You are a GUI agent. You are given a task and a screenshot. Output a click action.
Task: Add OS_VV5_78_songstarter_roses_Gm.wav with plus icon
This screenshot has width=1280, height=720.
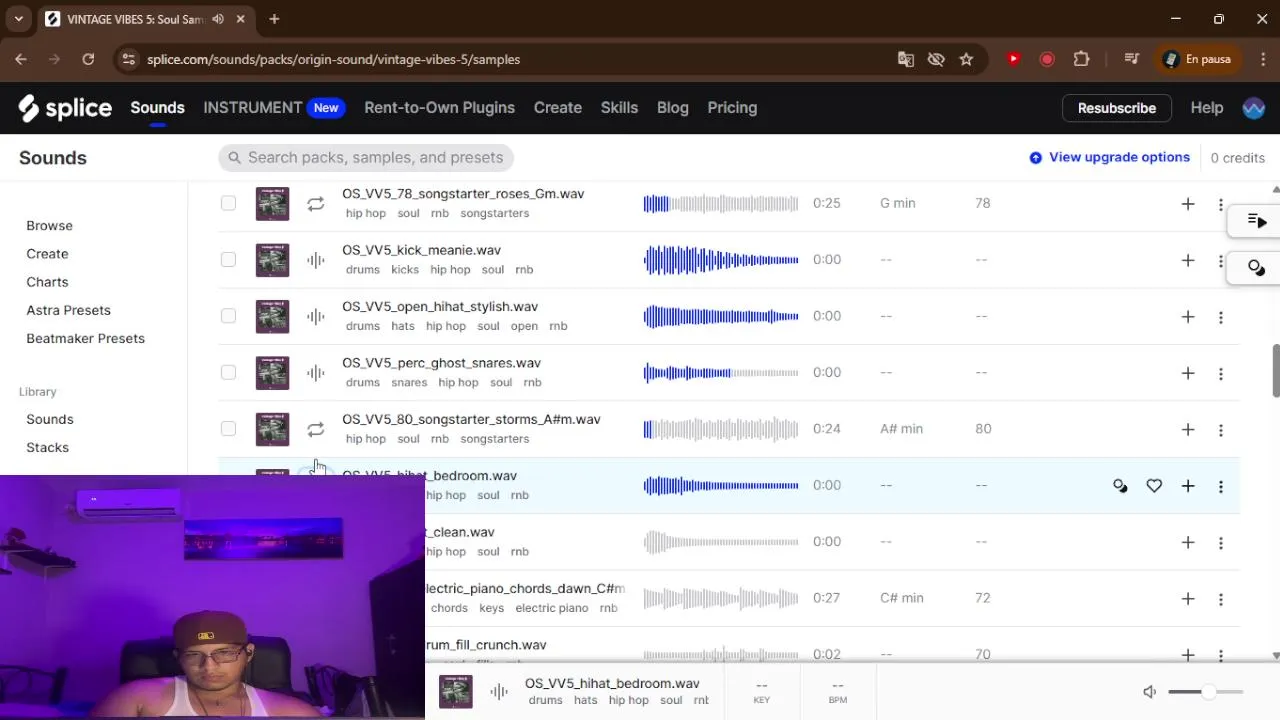1188,203
